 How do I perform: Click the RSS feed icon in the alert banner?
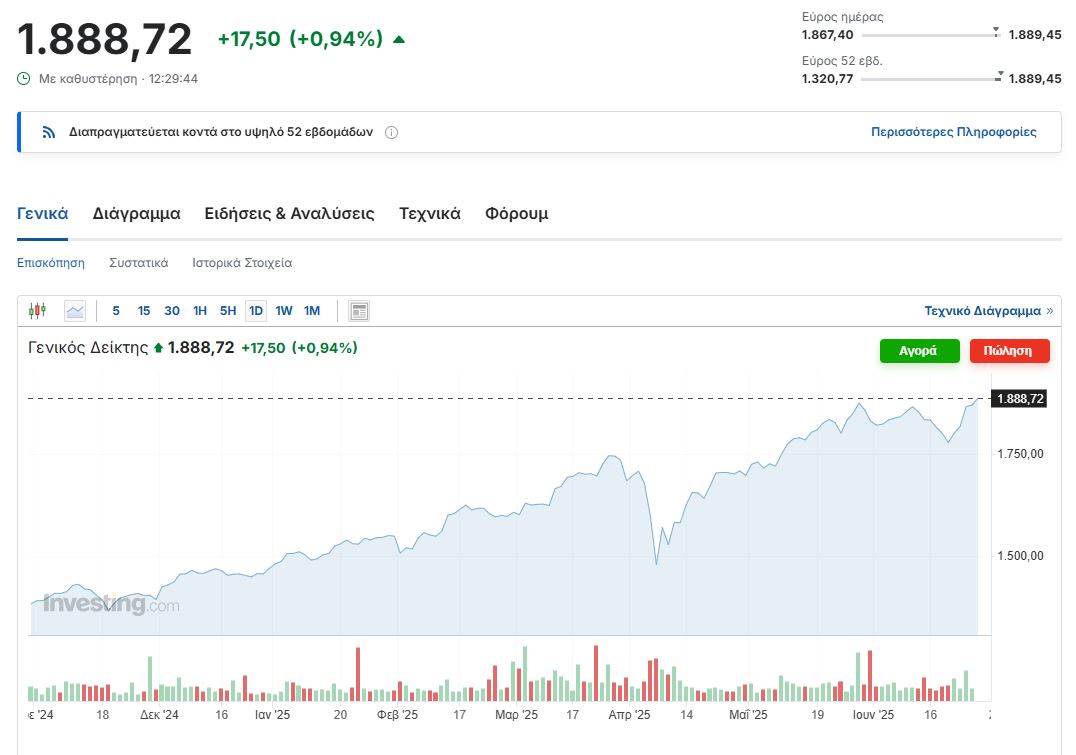tap(48, 132)
